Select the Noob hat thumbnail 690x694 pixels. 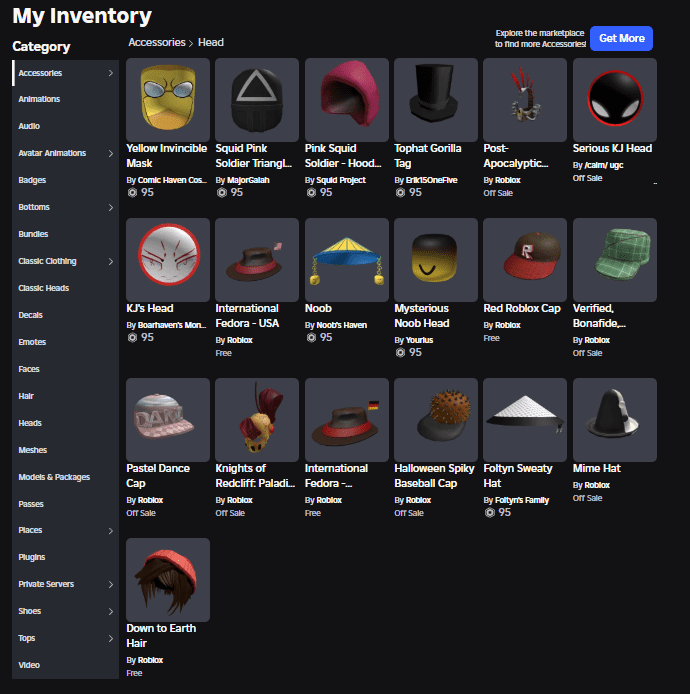(347, 260)
